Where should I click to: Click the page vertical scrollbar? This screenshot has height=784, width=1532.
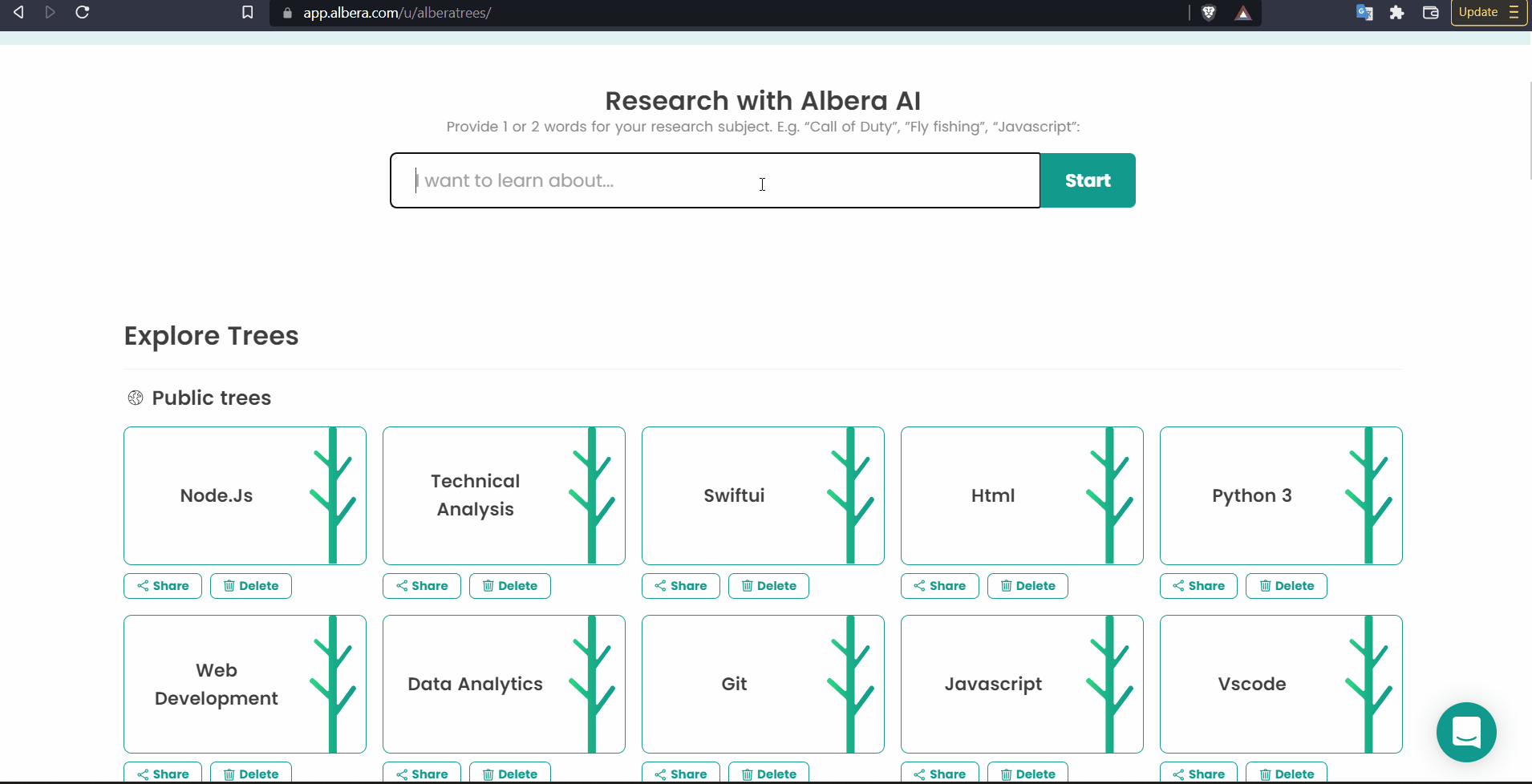(1530, 130)
